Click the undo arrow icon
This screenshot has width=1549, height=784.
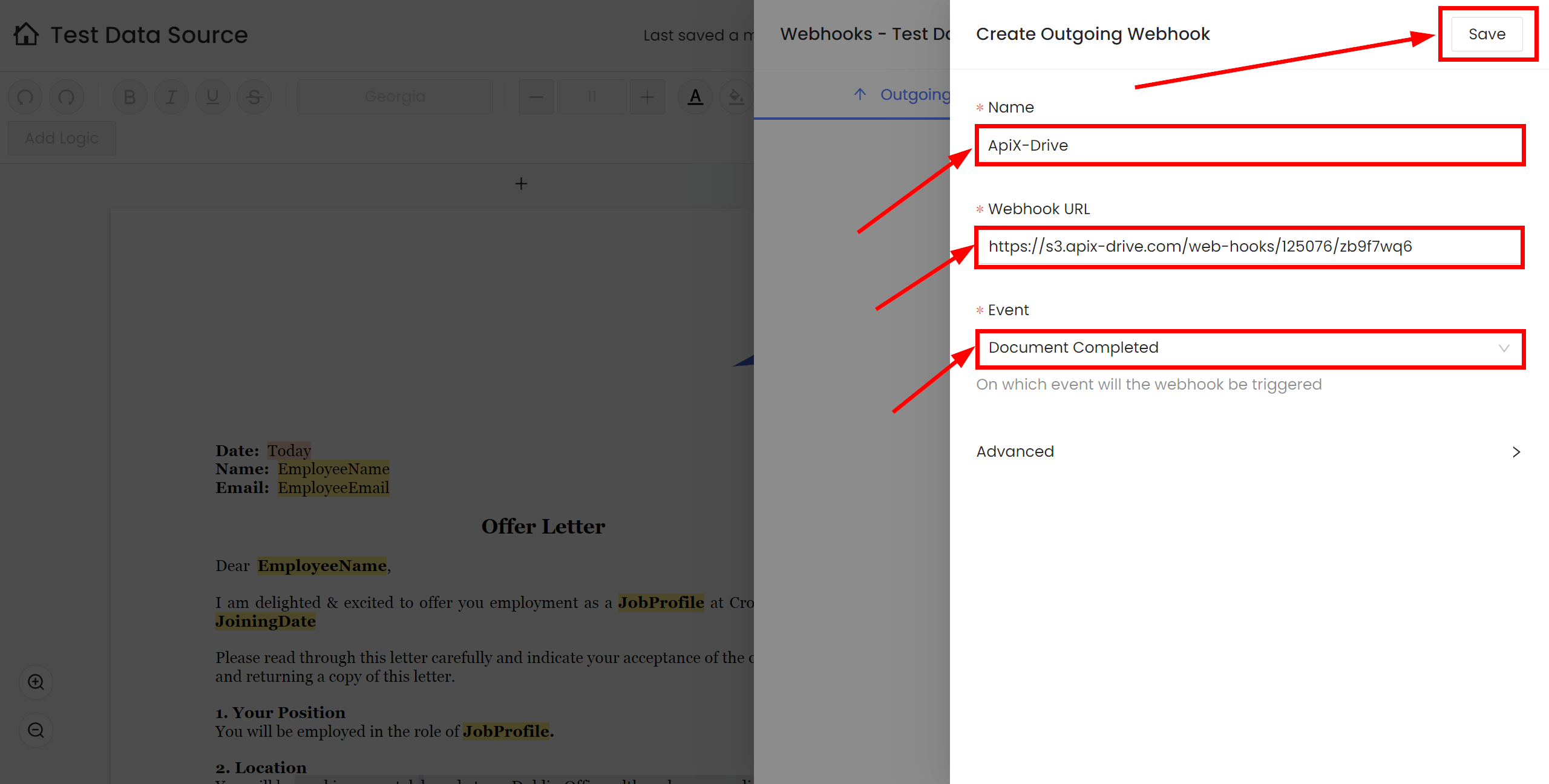[x=25, y=97]
